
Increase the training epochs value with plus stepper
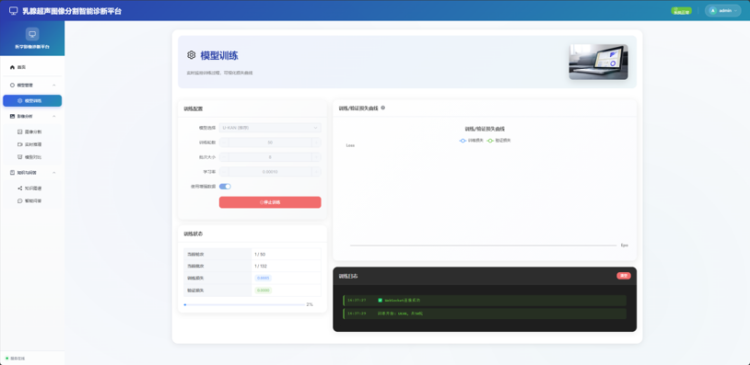click(x=316, y=143)
